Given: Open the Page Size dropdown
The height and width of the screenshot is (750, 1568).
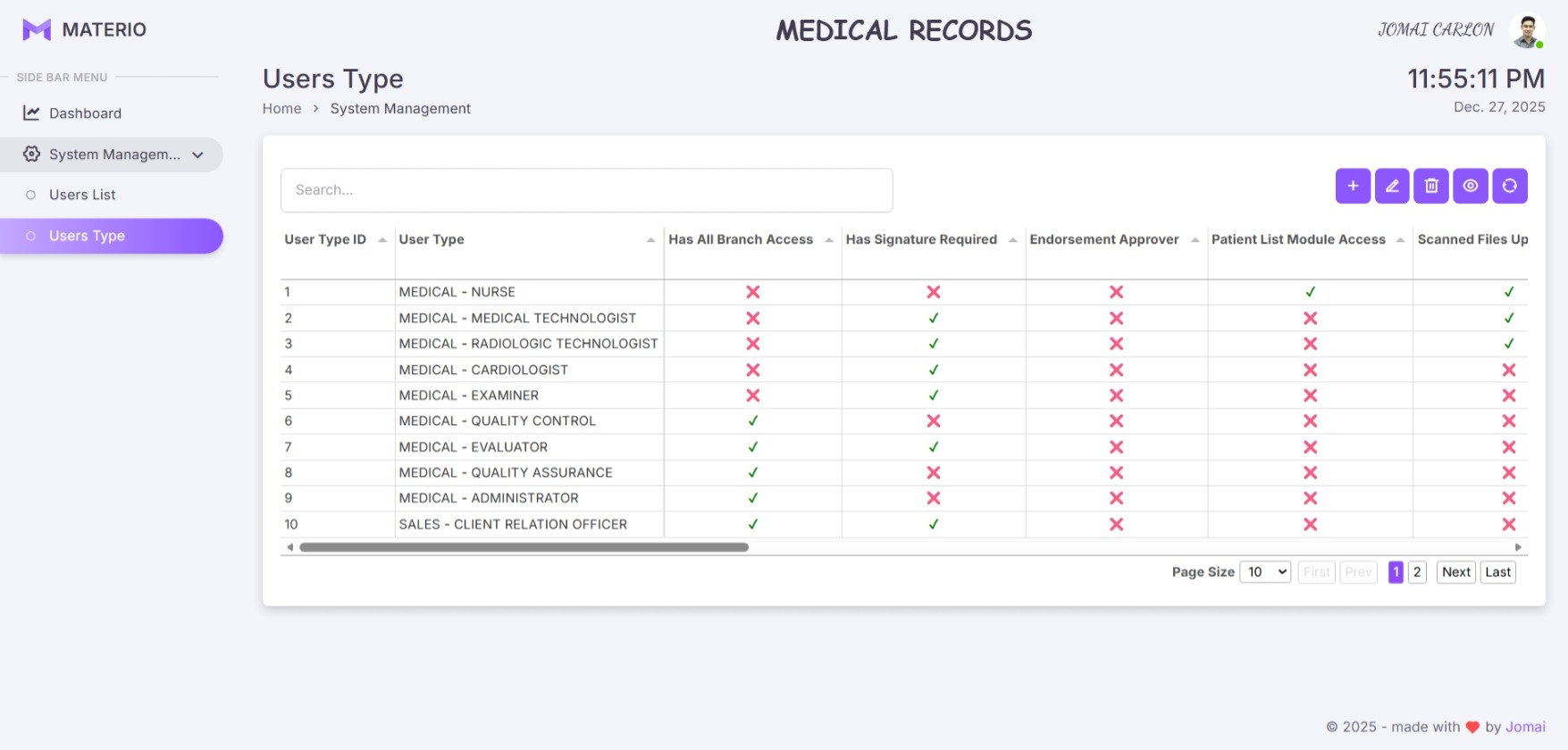Looking at the screenshot, I should (1265, 572).
